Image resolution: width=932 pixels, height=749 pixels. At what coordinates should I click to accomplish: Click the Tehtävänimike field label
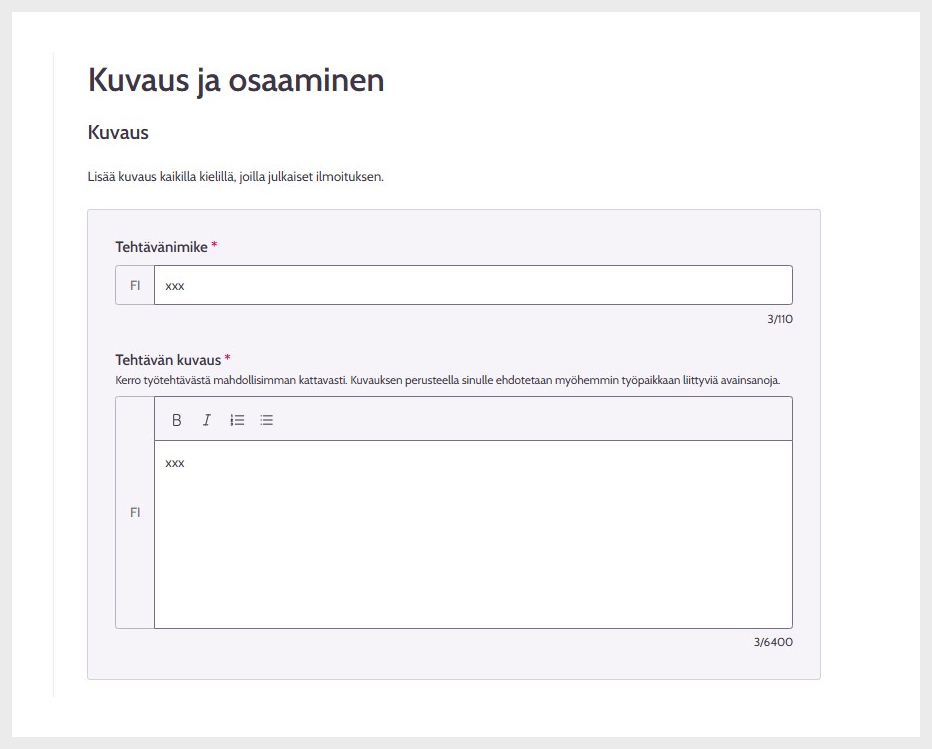161,247
